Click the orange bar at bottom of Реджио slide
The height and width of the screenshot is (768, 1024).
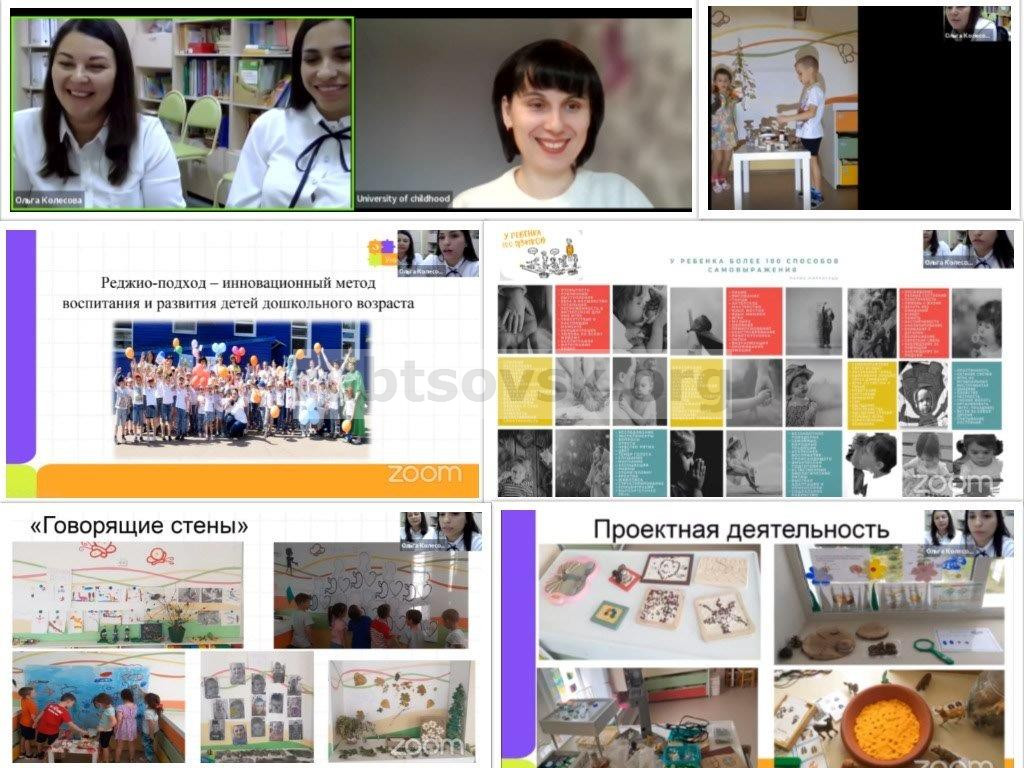(200, 481)
